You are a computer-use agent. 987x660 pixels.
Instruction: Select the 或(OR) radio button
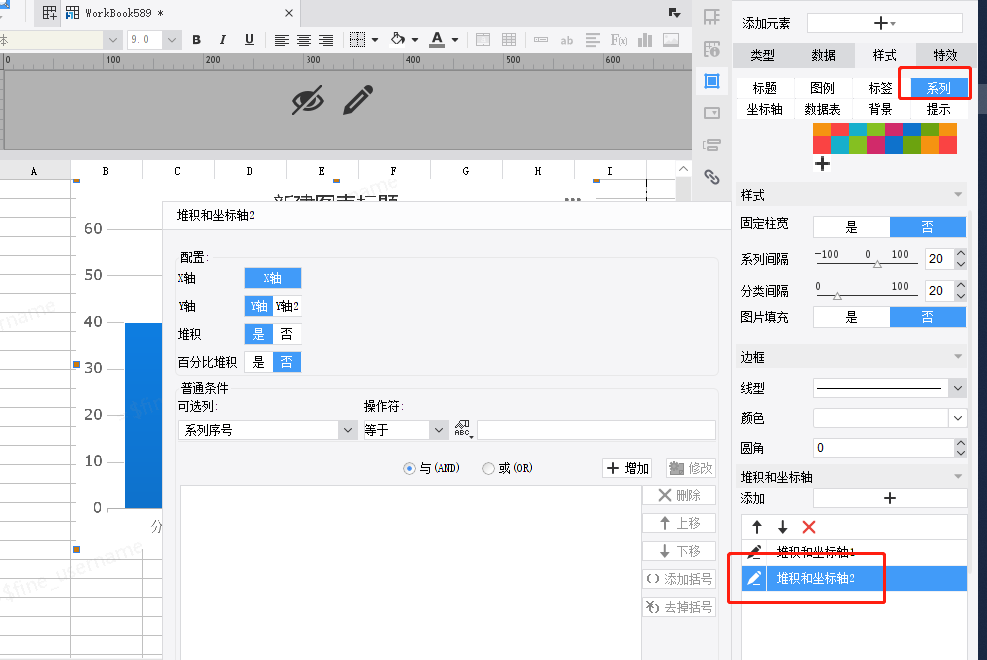488,468
